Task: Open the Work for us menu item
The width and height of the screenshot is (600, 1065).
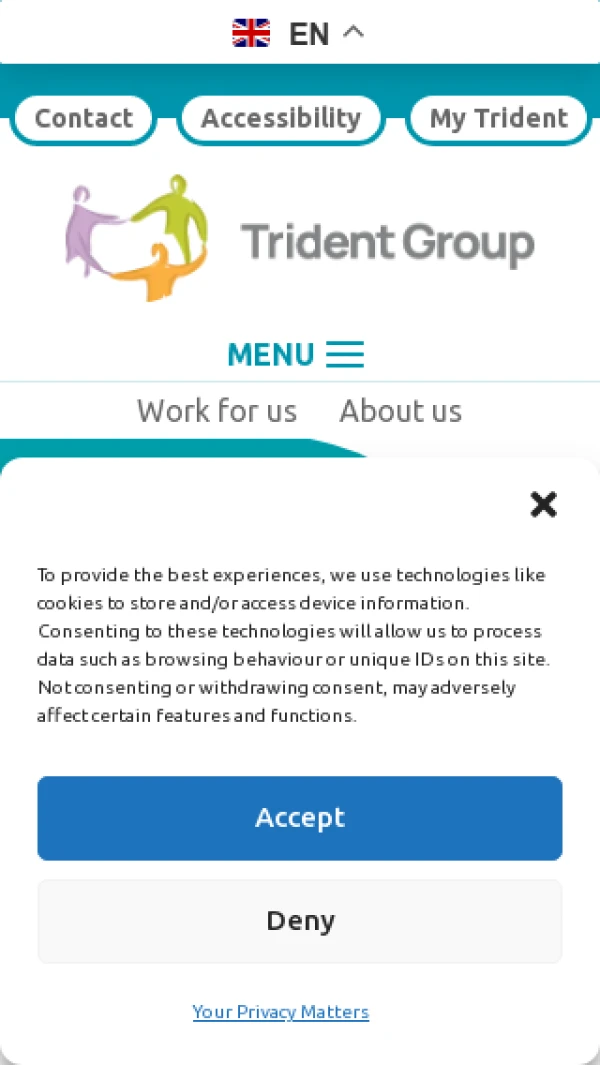Action: coord(217,411)
